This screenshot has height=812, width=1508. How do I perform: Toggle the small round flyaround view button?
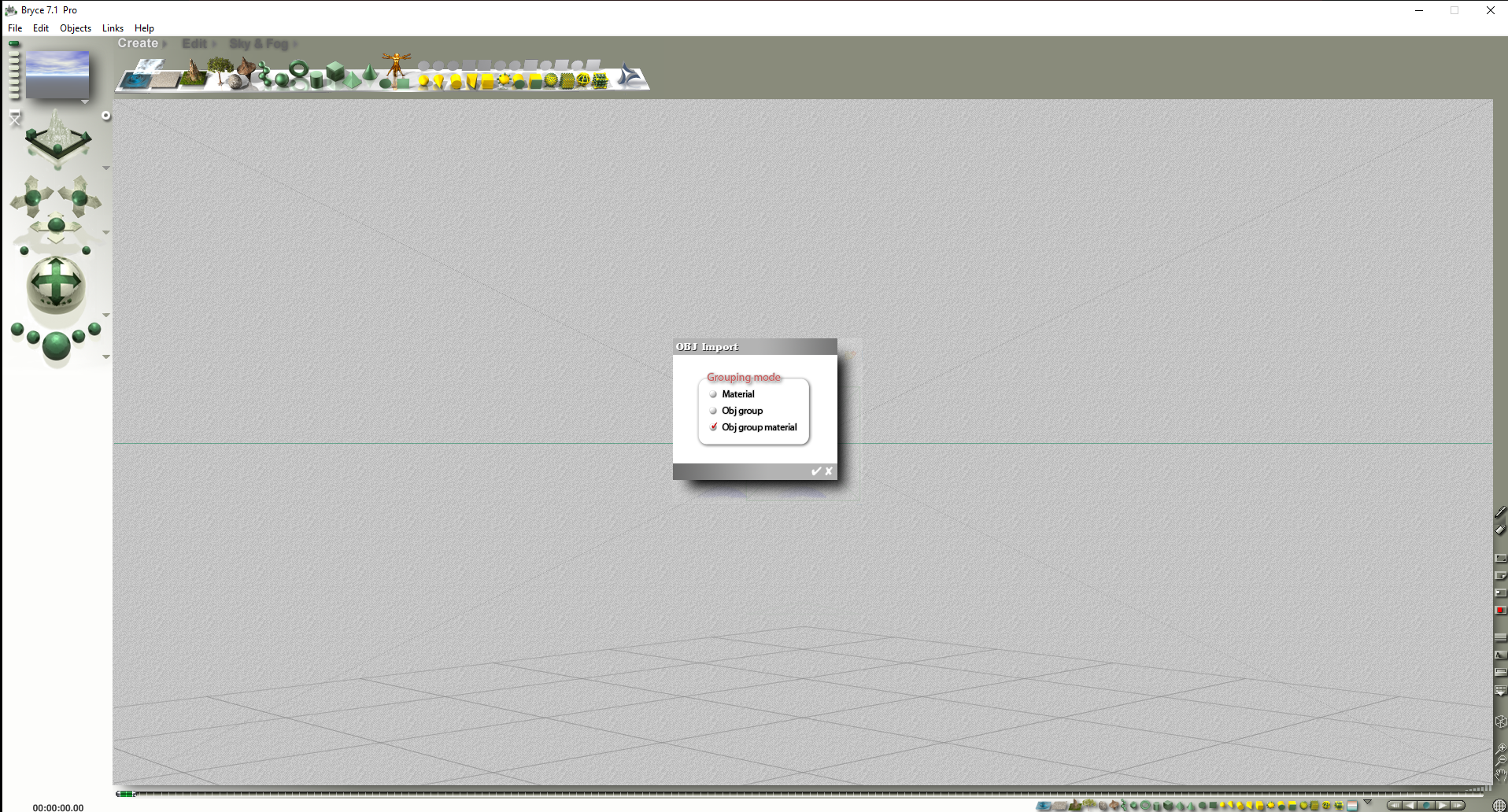click(105, 116)
